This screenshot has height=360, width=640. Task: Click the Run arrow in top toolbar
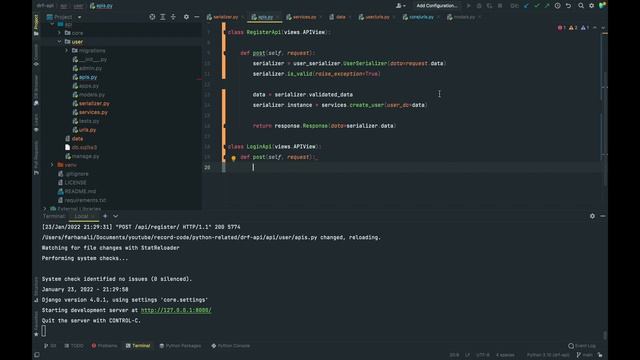469,6
